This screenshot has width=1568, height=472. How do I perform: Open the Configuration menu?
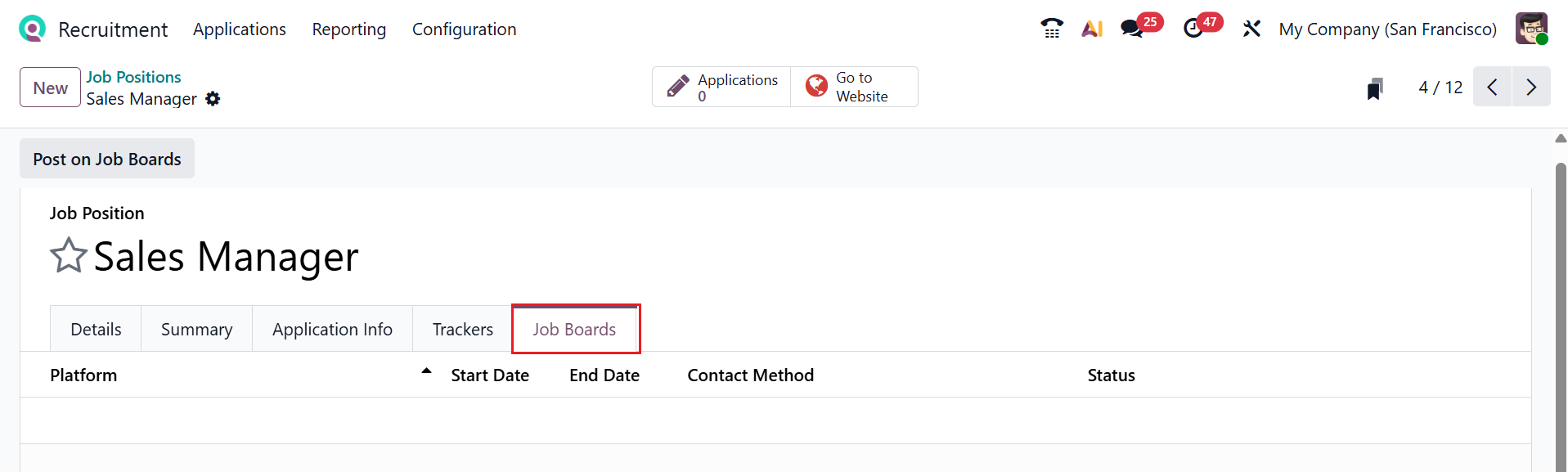coord(464,29)
